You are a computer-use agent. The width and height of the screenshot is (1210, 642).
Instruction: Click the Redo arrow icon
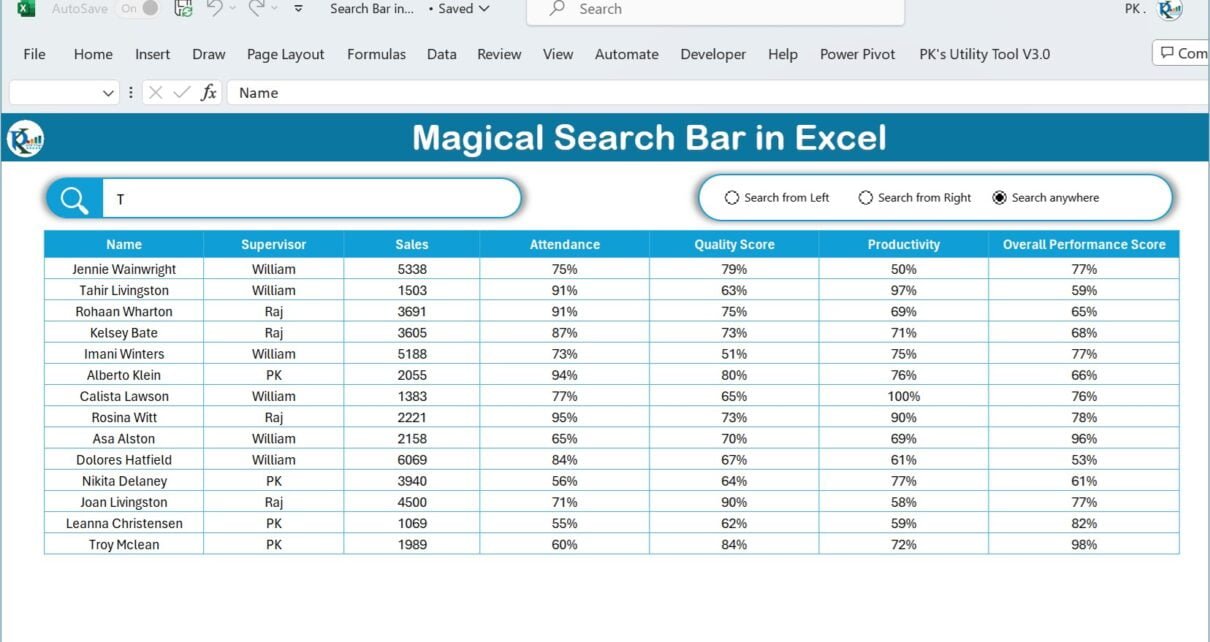pyautogui.click(x=257, y=9)
